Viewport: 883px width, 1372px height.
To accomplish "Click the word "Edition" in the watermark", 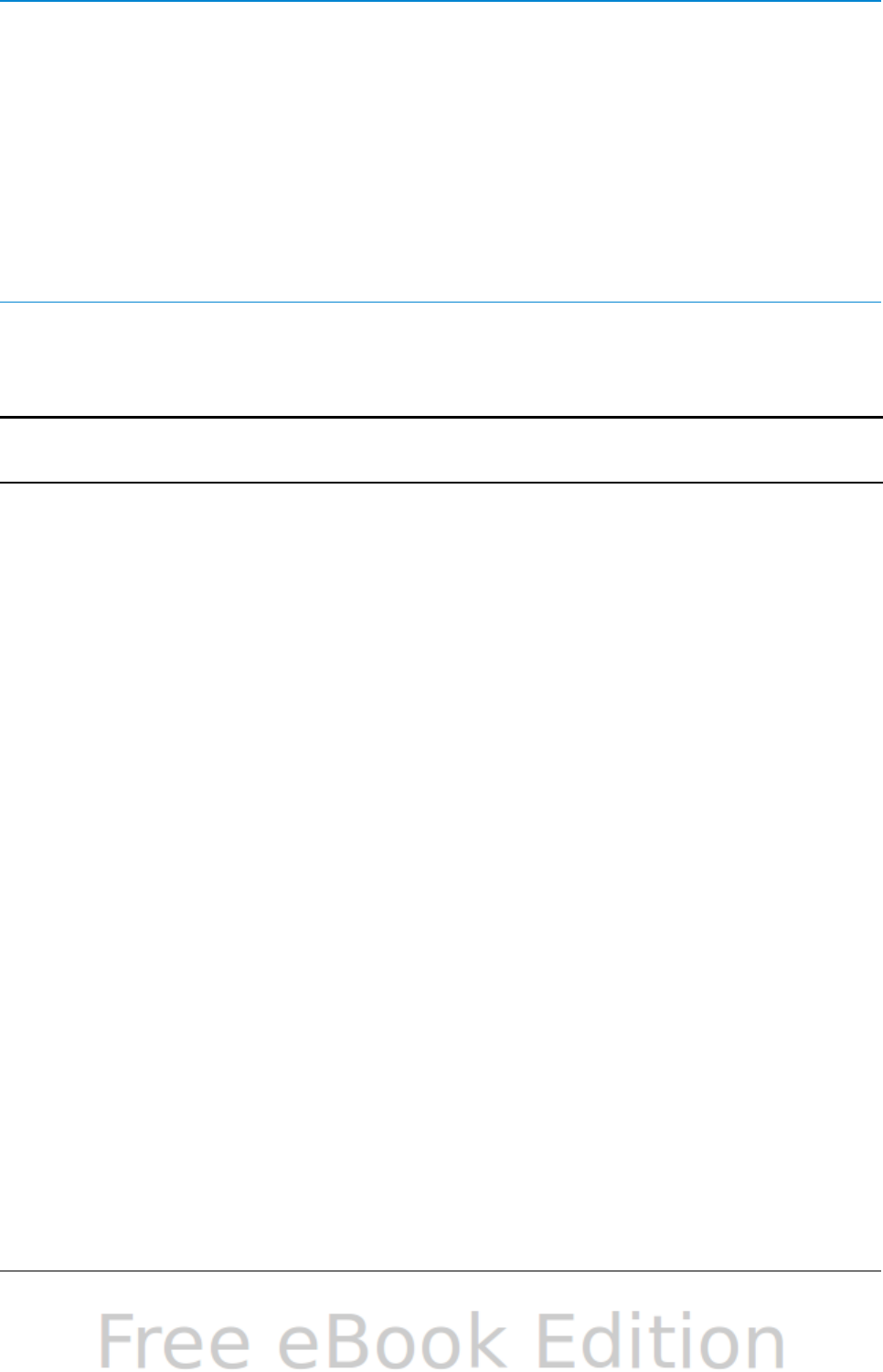I will click(661, 1341).
